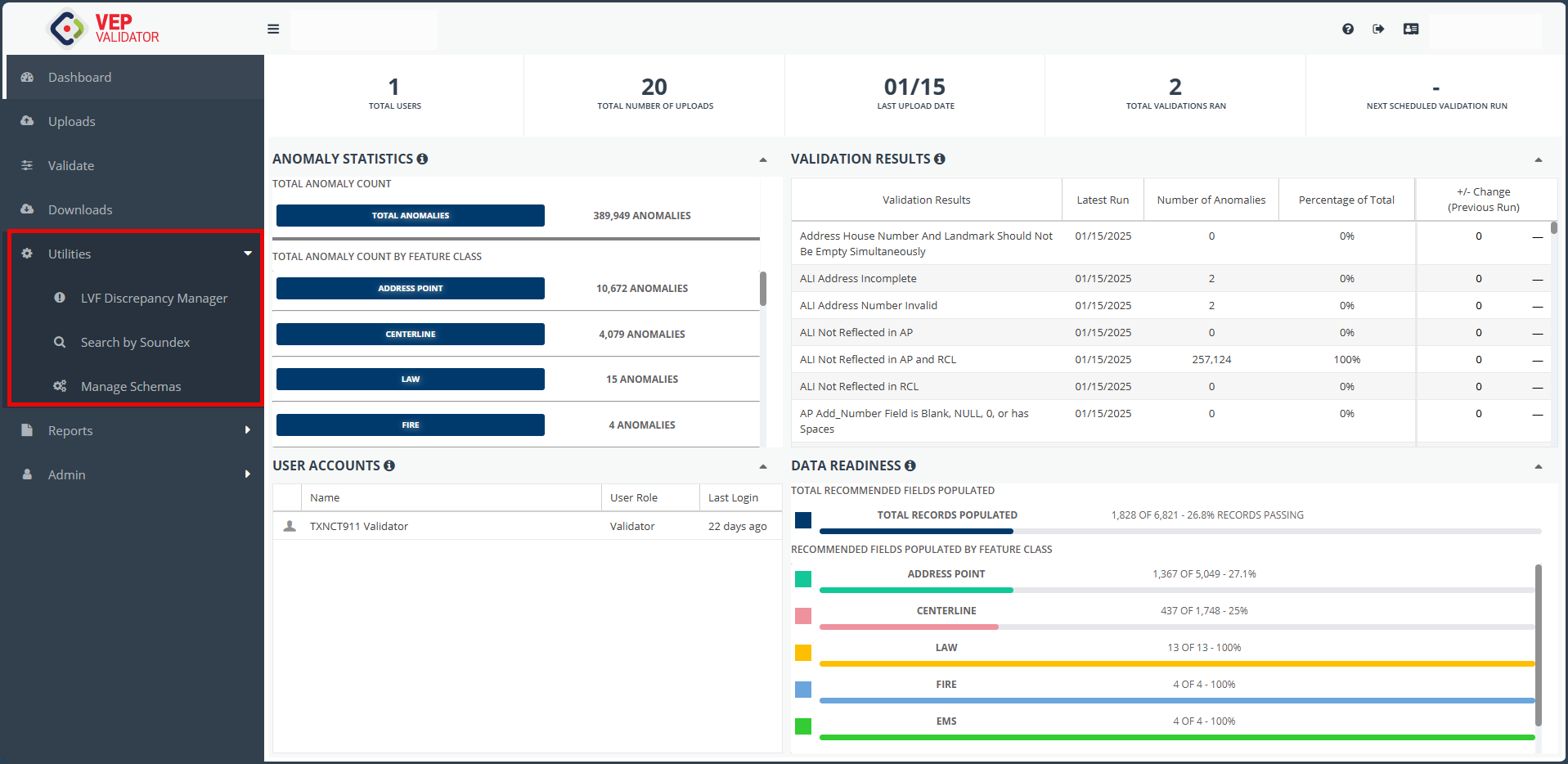Sort by Latest Run column header
The image size is (1568, 764).
click(1103, 200)
